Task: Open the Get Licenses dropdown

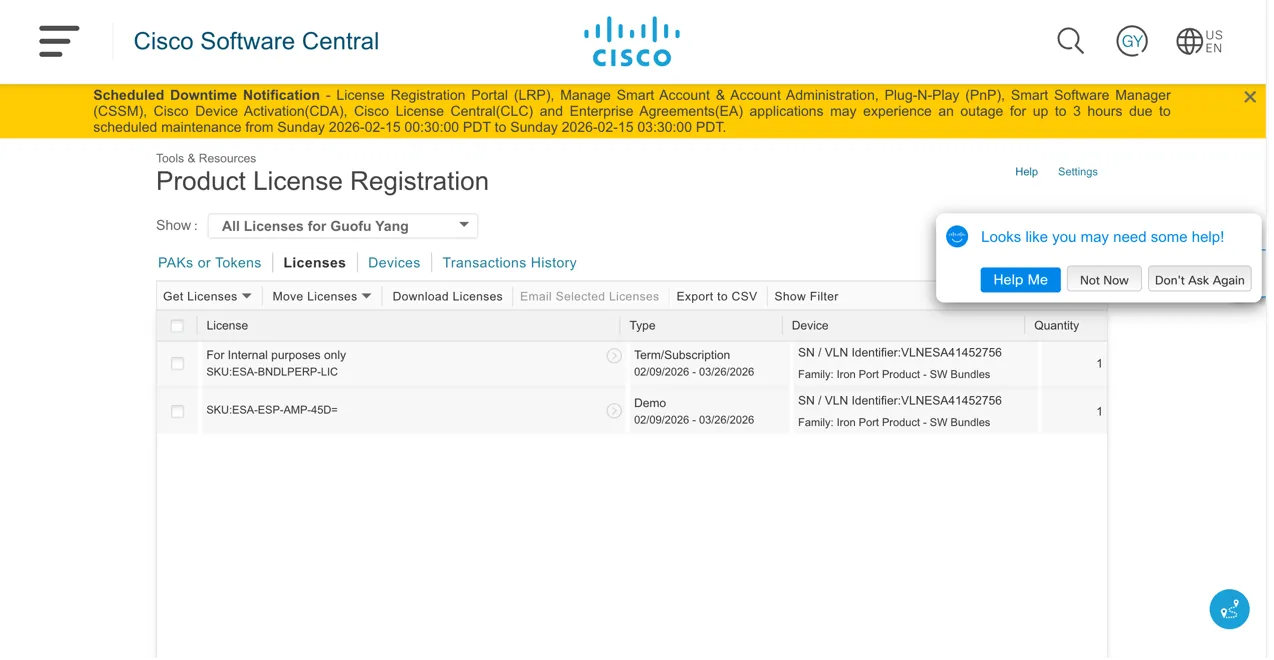Action: pyautogui.click(x=207, y=296)
